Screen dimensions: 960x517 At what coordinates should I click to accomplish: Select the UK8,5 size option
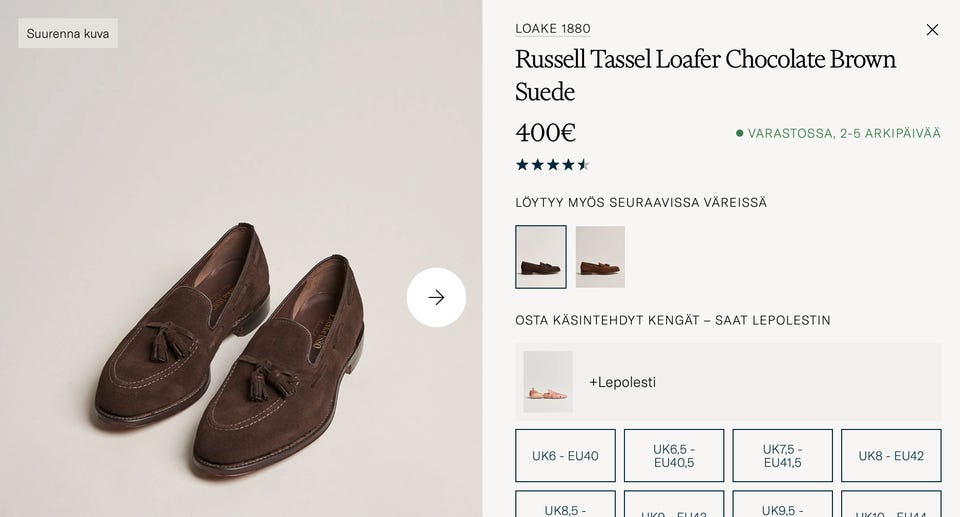point(565,508)
